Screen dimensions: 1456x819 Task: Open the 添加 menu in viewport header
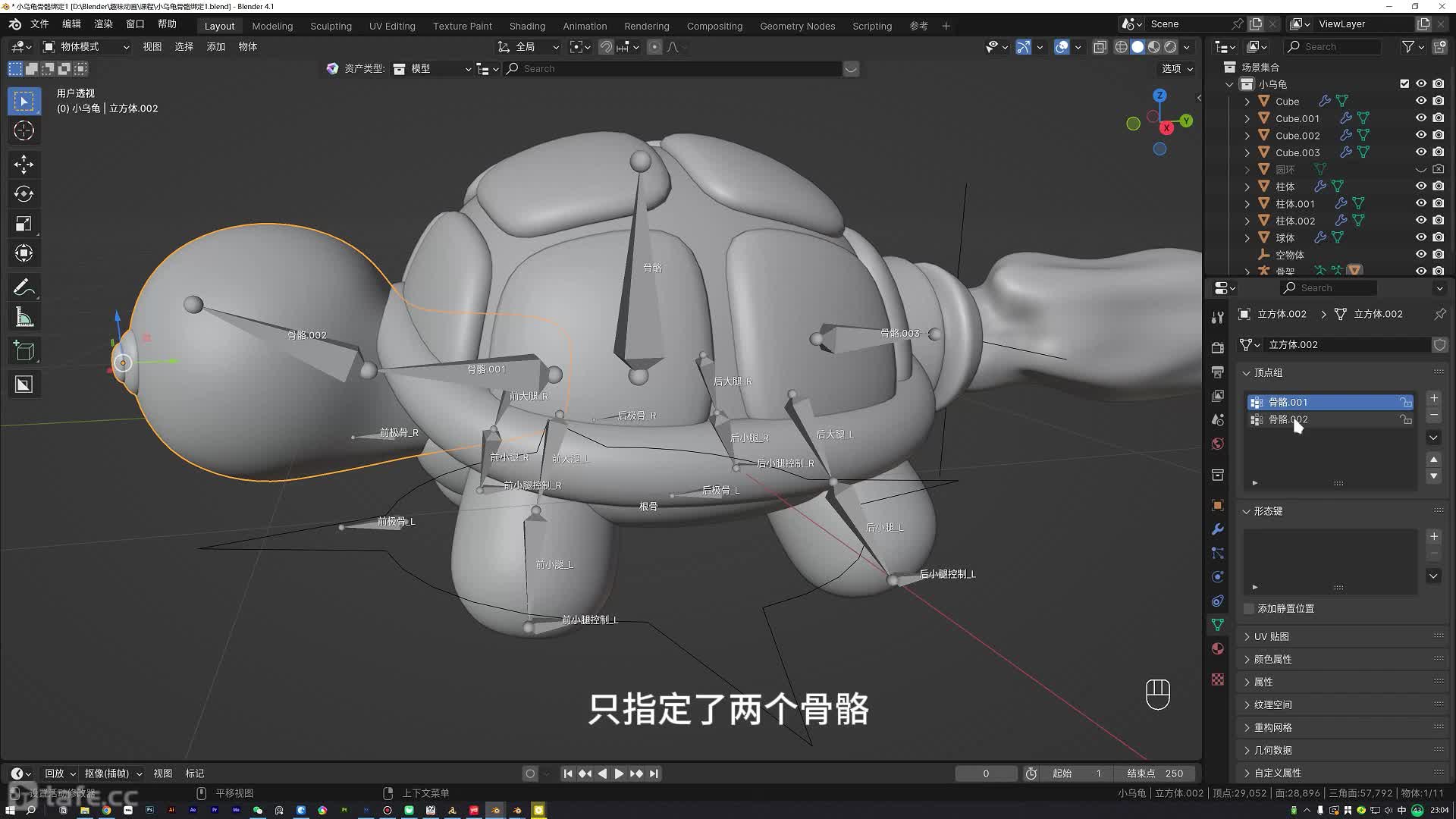[216, 47]
